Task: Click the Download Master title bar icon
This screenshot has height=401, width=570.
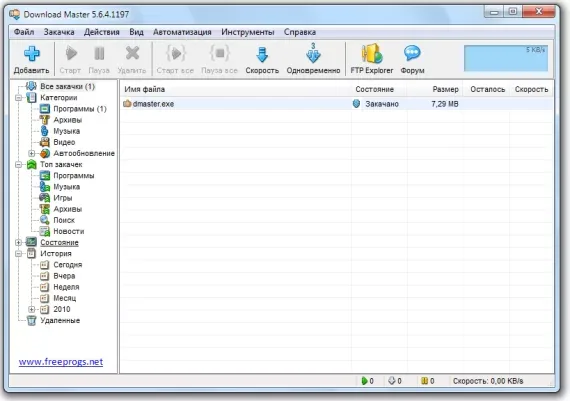Action: tap(15, 14)
